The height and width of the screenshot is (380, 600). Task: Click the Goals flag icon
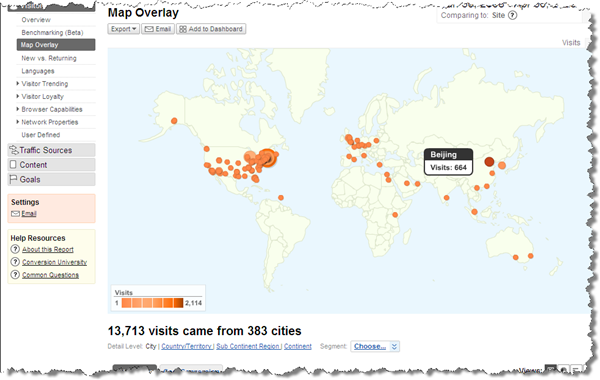(x=13, y=179)
